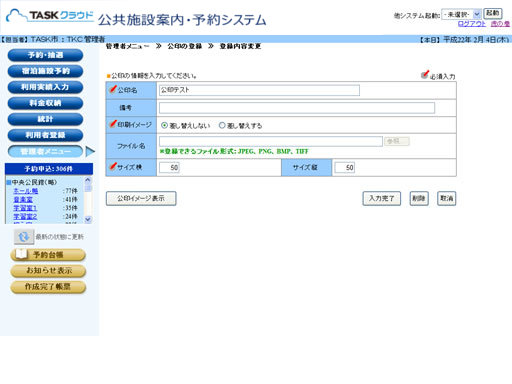
Task: Click the 入力完了 button
Action: click(382, 198)
